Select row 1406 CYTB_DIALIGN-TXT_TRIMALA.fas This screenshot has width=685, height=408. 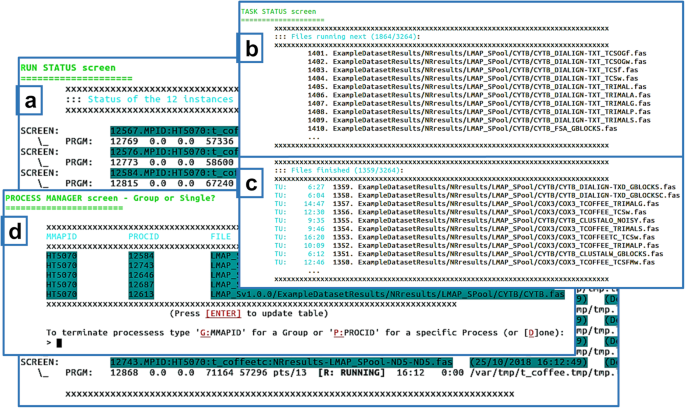click(x=479, y=95)
